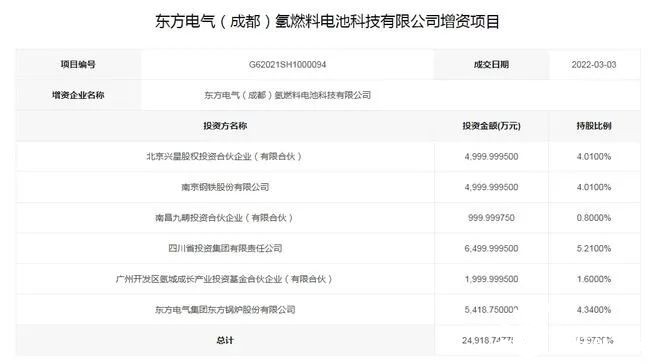Select investor 东方电气集团东方锅炉股份有限公司

(225, 310)
